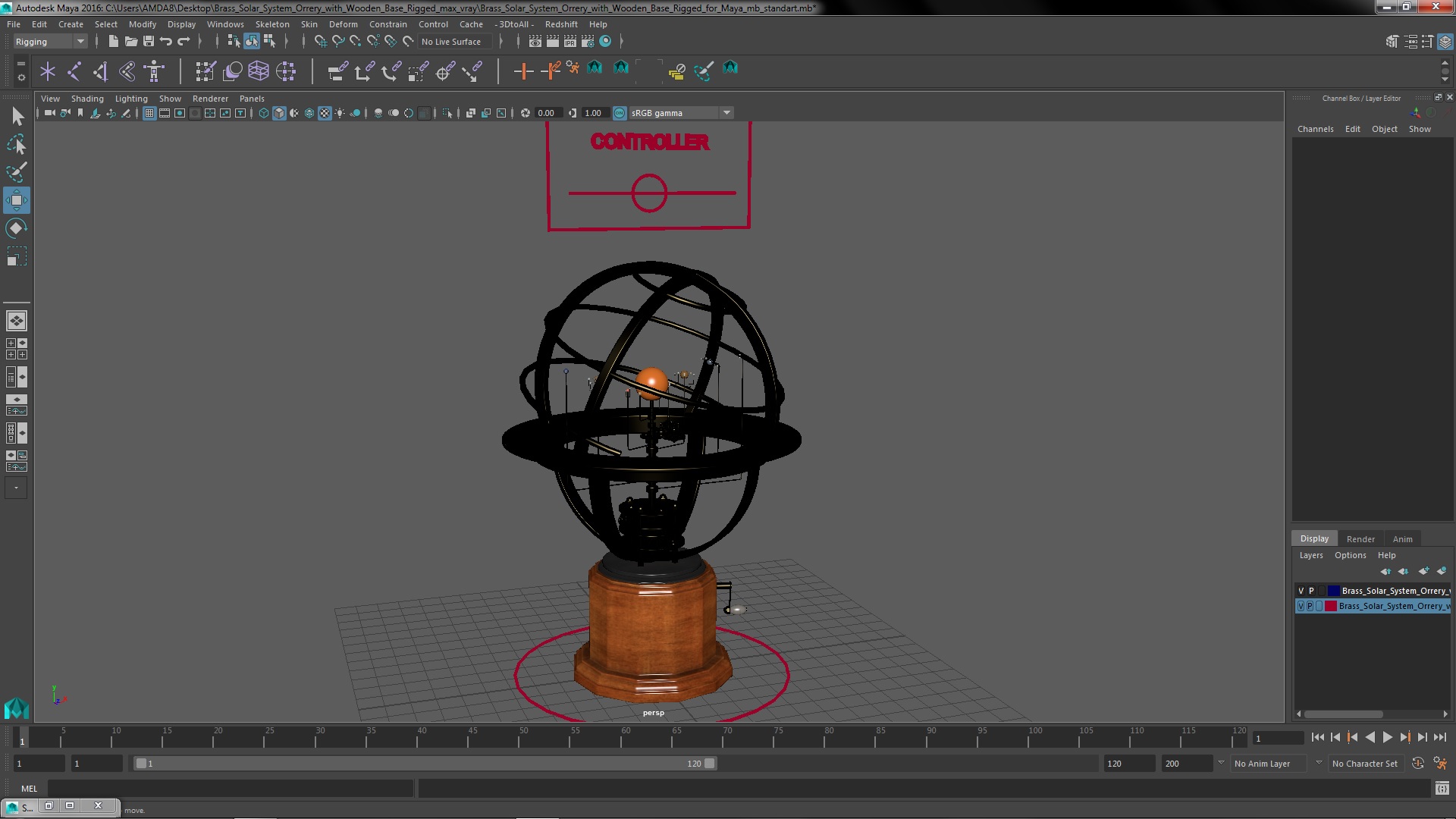Move selected layer up icon
The height and width of the screenshot is (819, 1456).
[1385, 571]
